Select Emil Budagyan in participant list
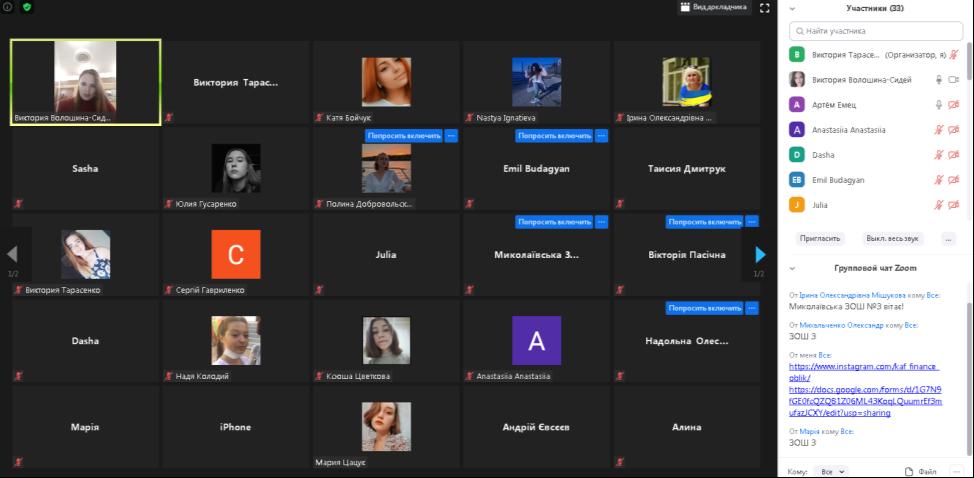Screen dimensions: 974x478 pyautogui.click(x=838, y=180)
